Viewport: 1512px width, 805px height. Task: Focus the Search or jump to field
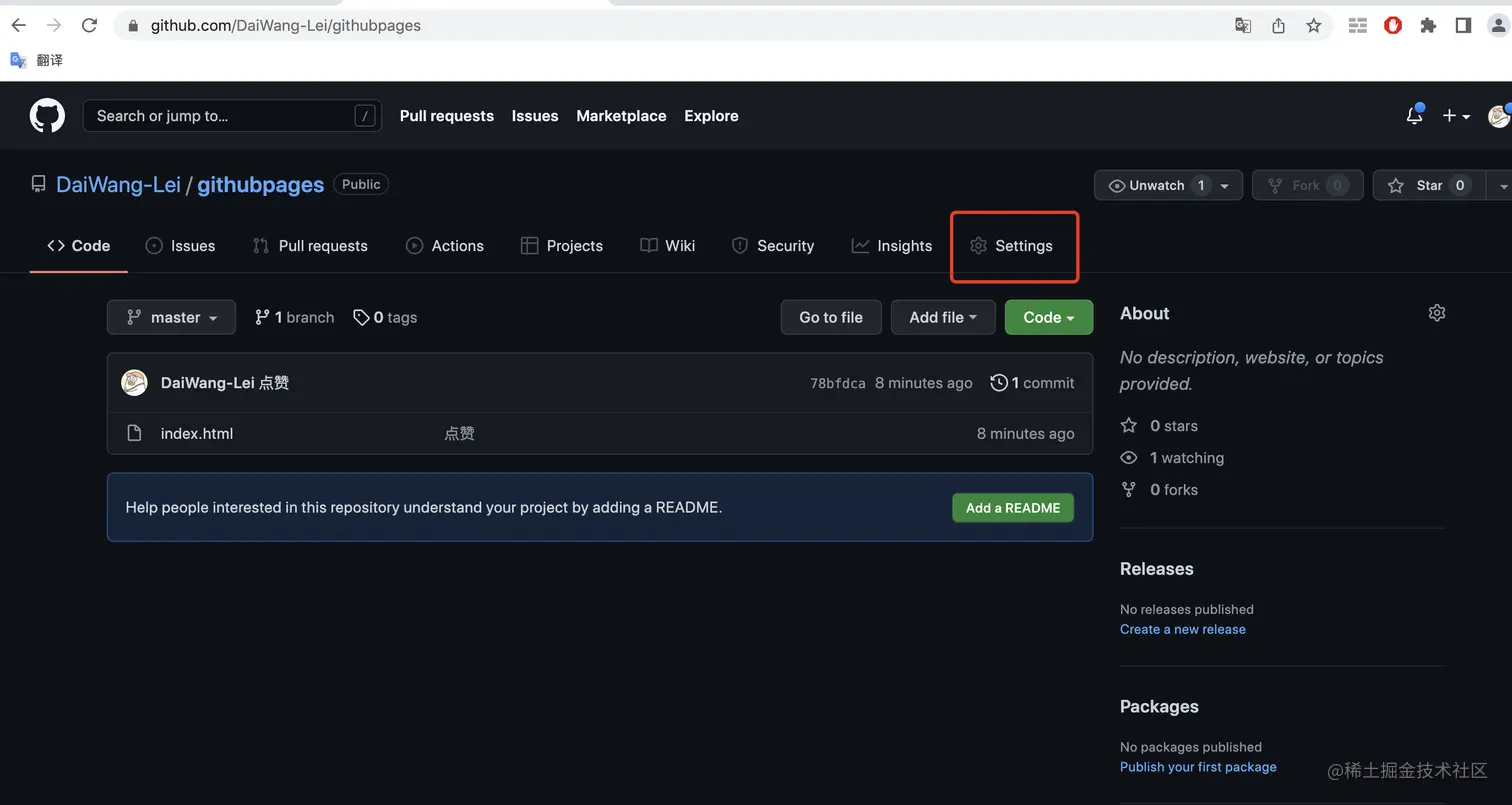232,116
